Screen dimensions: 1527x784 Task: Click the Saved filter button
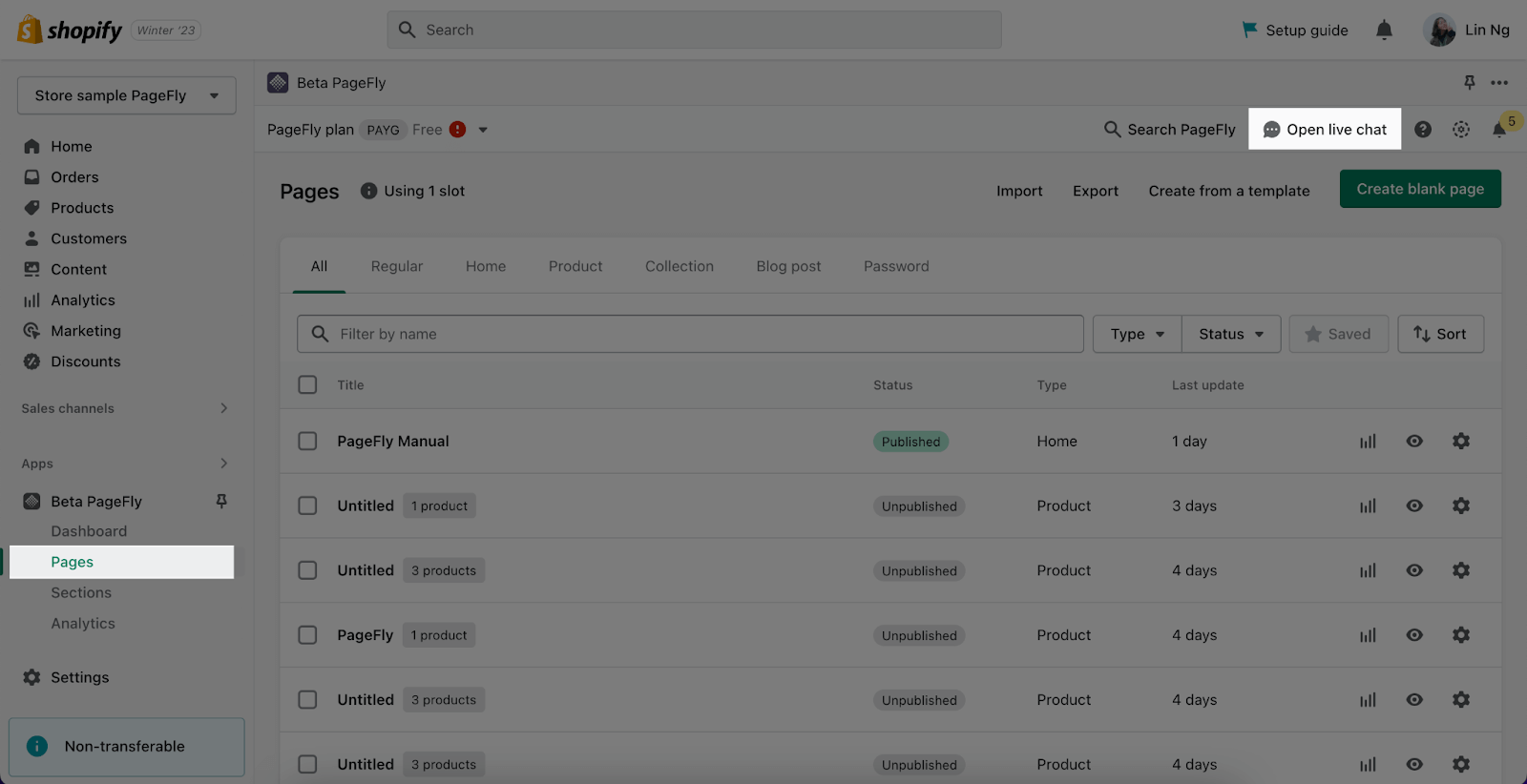click(x=1339, y=334)
